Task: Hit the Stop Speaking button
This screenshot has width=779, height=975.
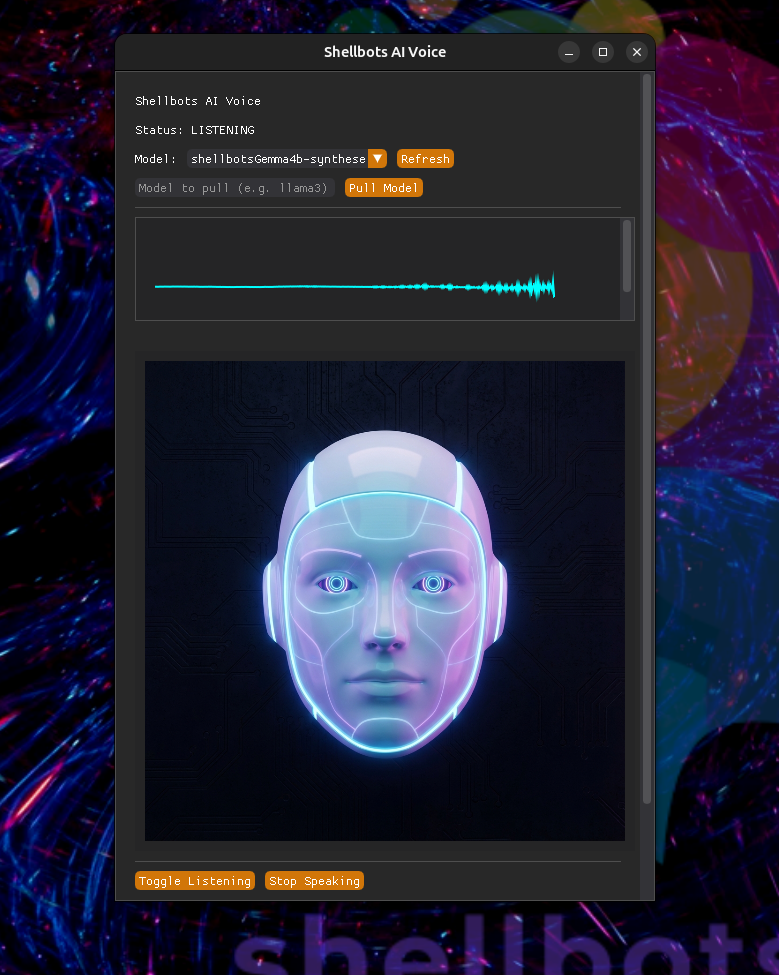Action: (314, 881)
